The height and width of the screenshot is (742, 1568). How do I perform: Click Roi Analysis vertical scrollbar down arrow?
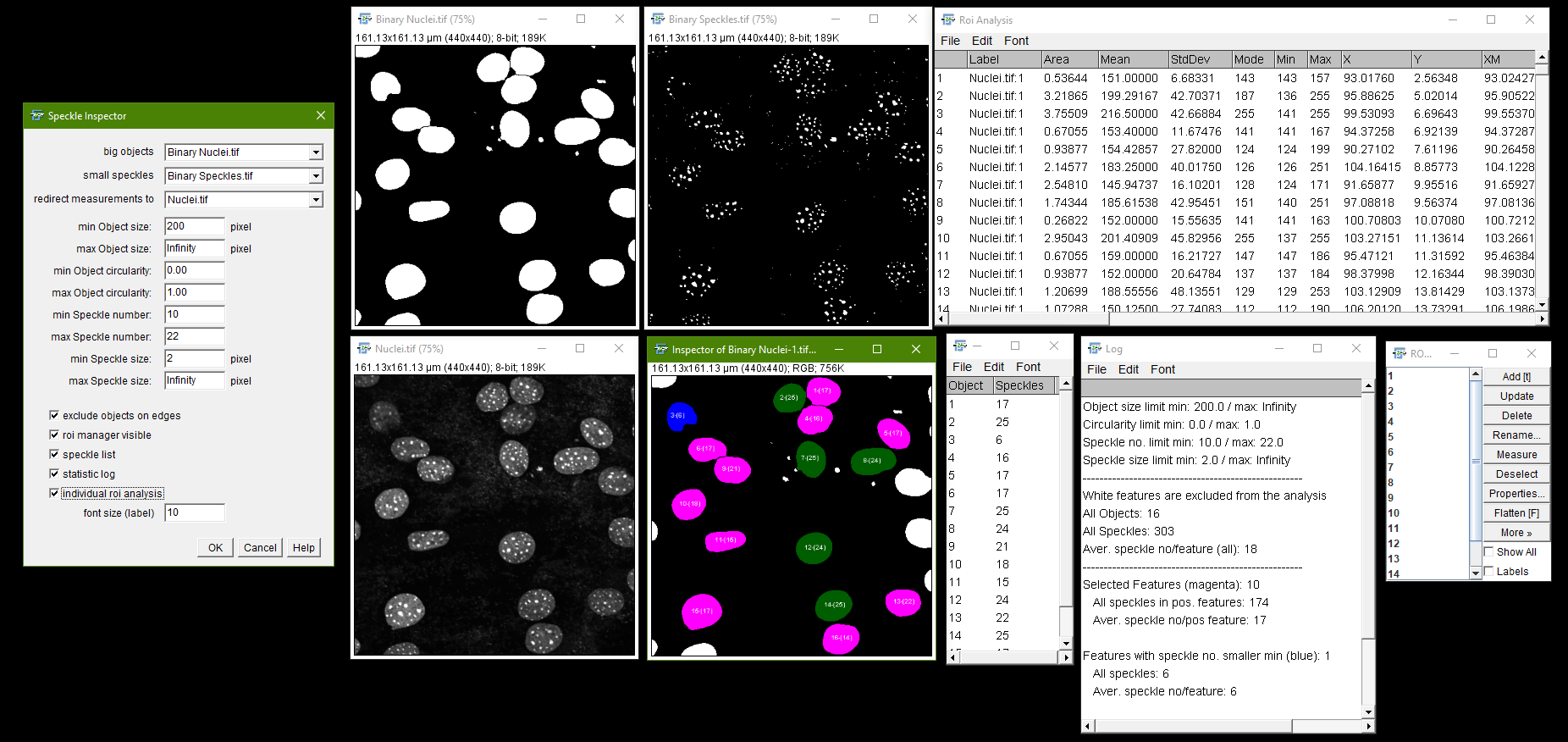pyautogui.click(x=1542, y=305)
